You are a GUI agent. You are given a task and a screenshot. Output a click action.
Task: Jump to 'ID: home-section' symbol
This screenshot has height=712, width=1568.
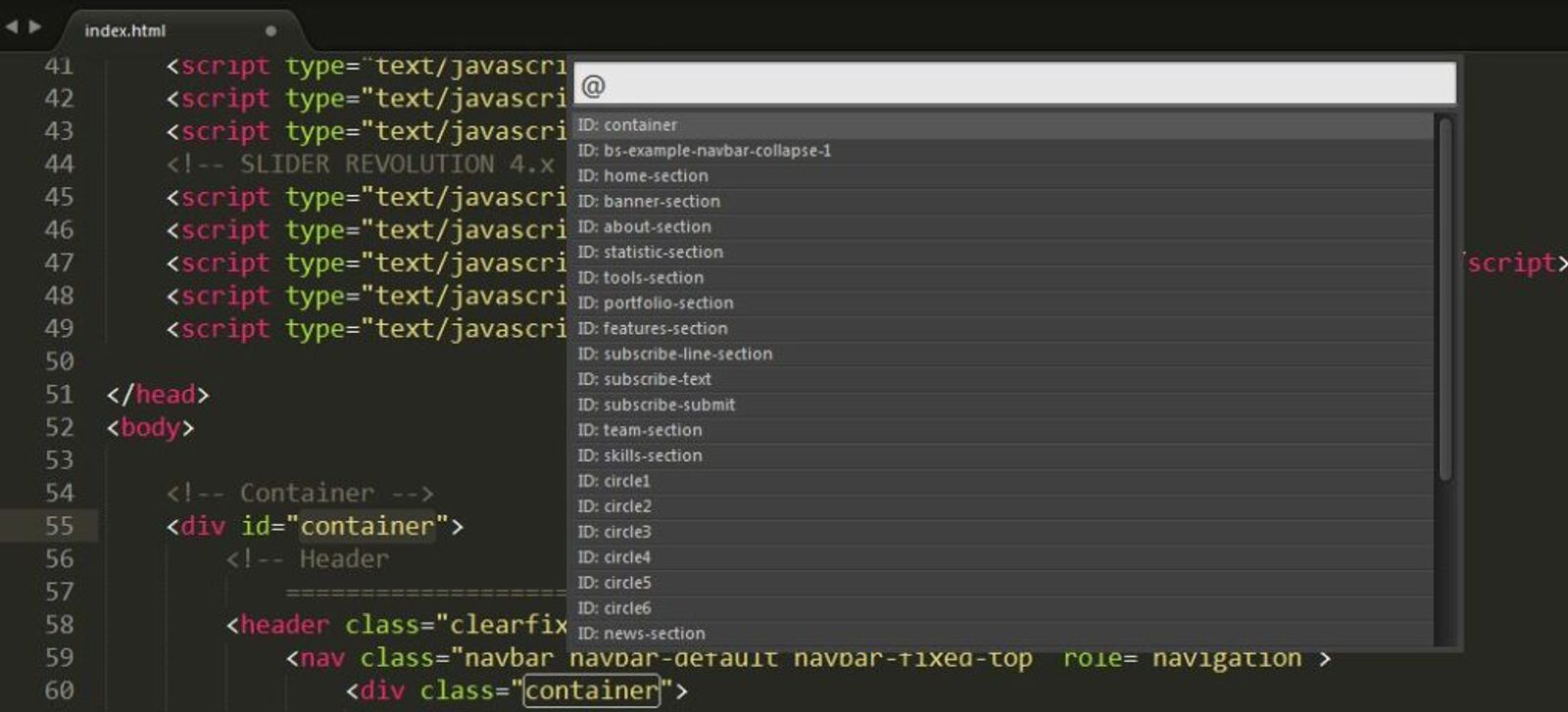click(1003, 176)
